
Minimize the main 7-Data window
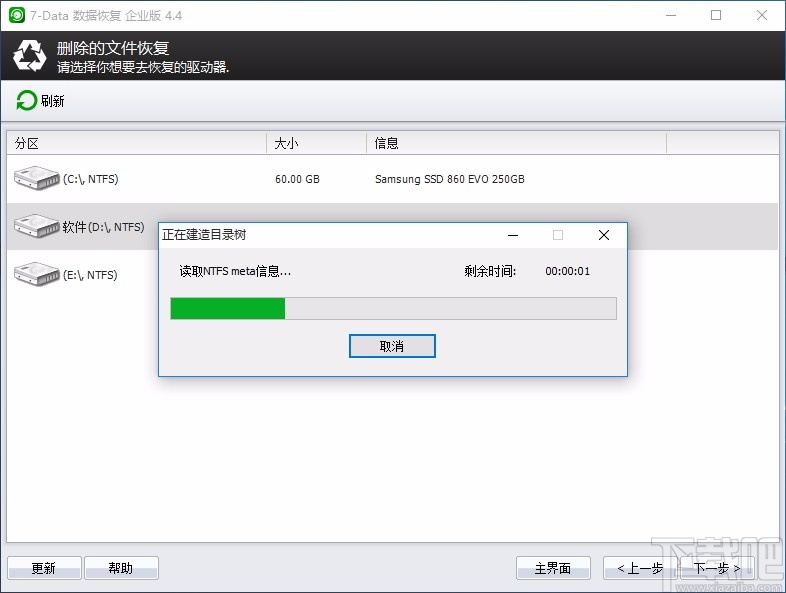coord(671,15)
